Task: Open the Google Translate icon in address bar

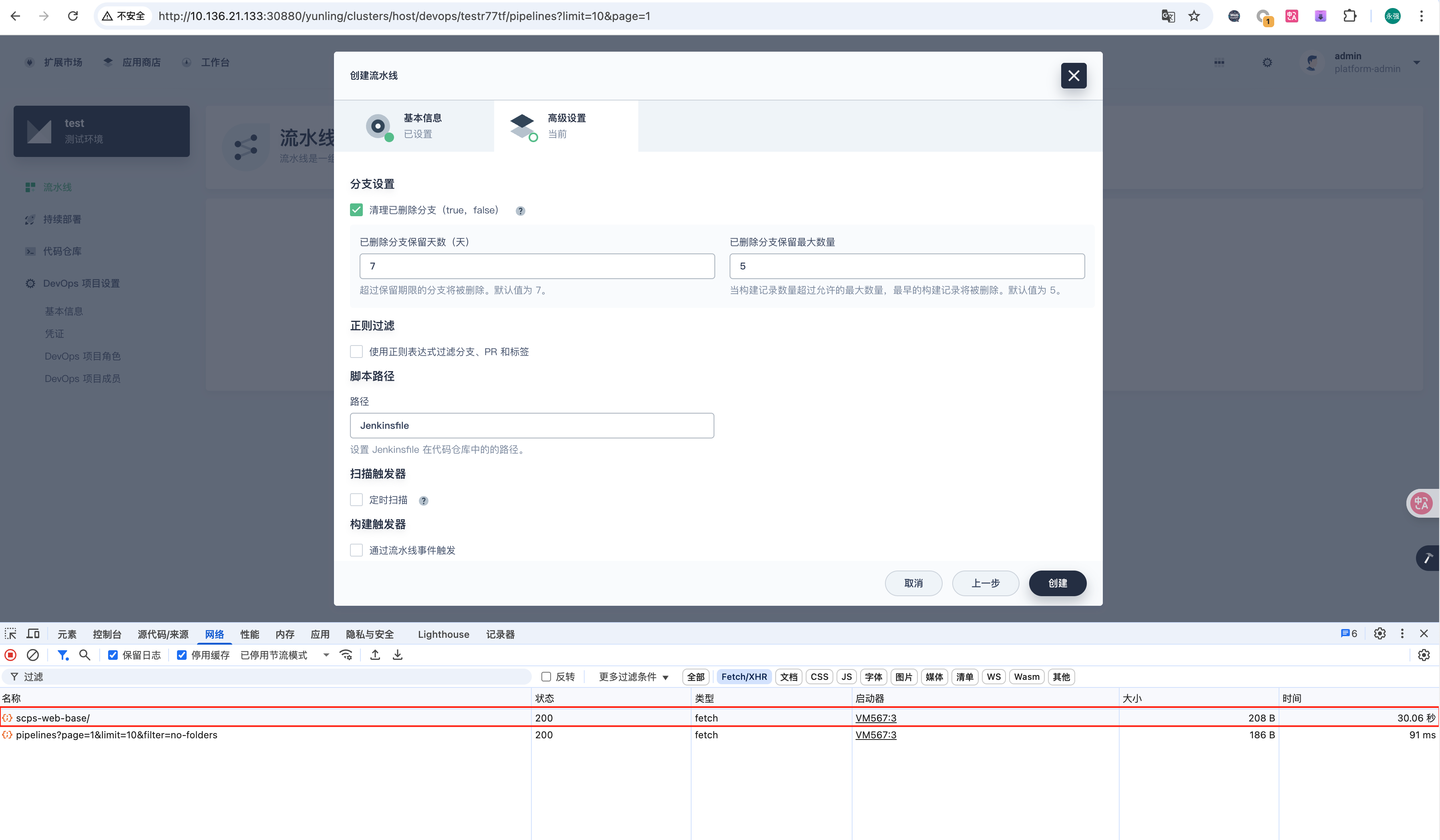Action: tap(1168, 16)
